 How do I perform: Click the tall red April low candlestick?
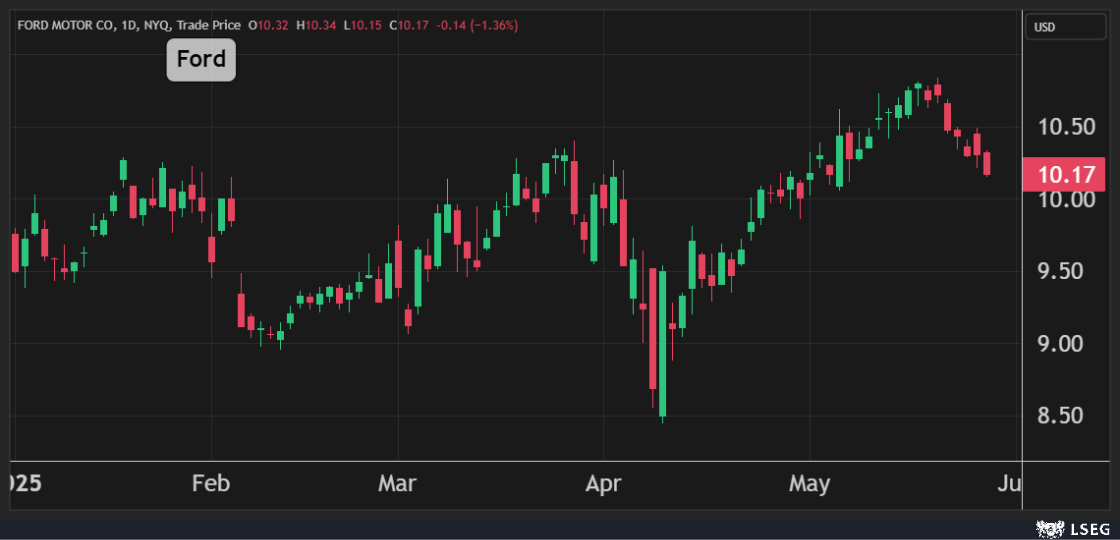point(653,328)
